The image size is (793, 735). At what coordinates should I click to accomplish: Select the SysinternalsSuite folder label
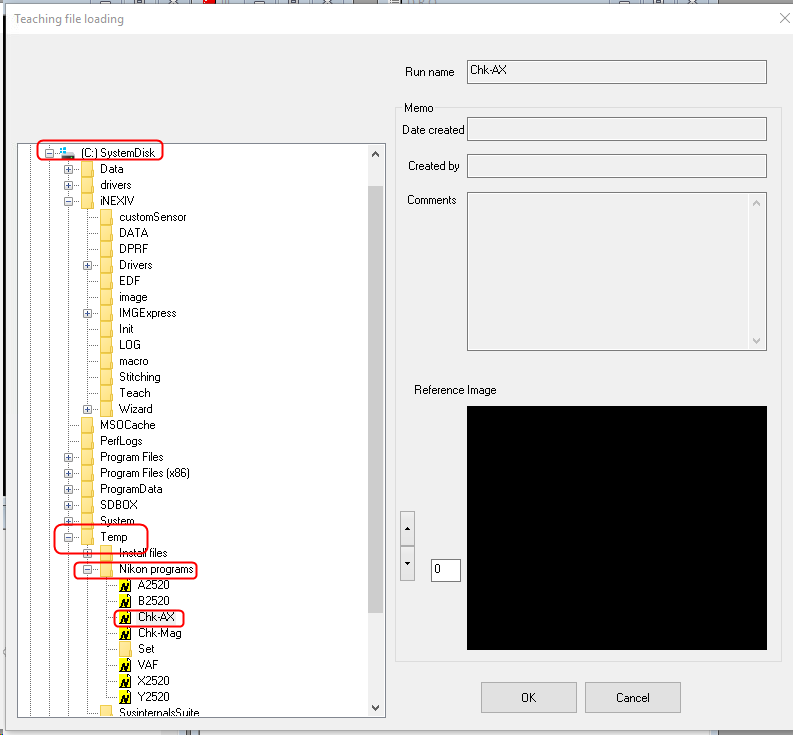[159, 712]
